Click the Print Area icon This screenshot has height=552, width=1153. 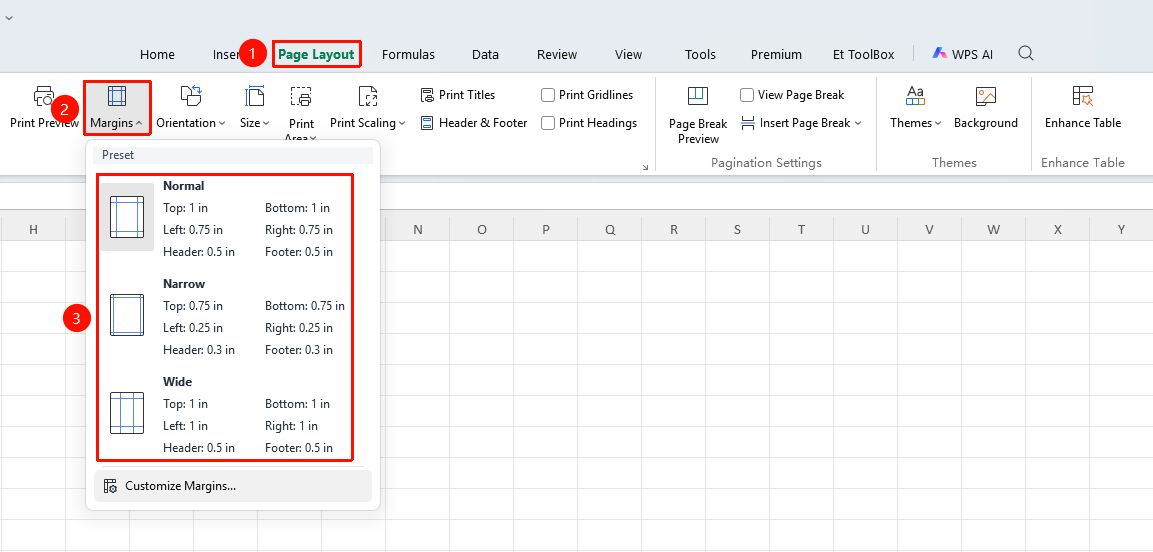point(301,96)
